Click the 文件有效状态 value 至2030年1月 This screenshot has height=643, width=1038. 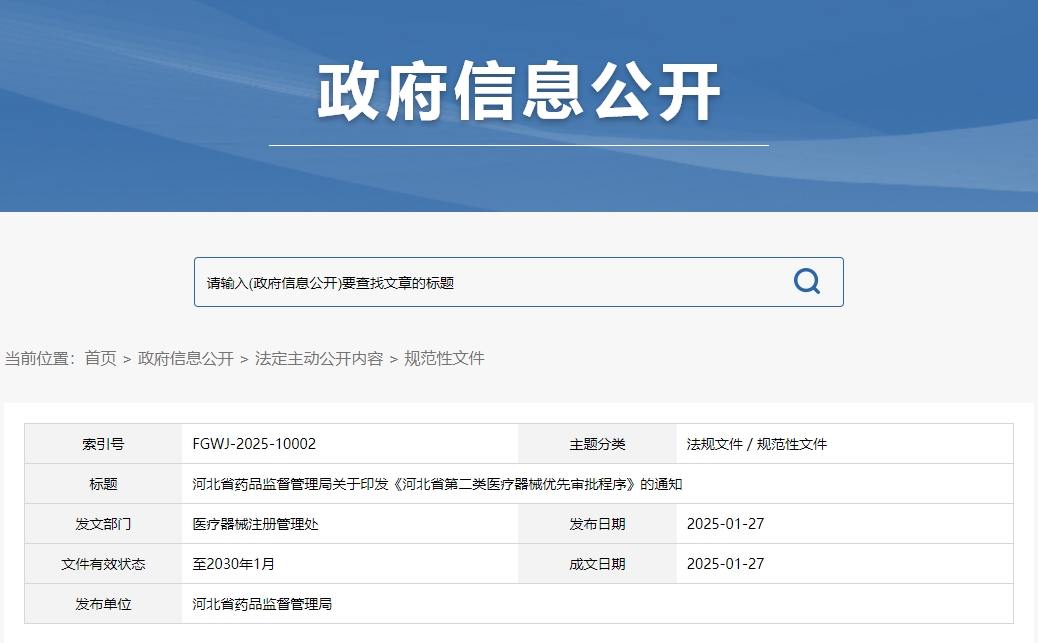coord(232,563)
